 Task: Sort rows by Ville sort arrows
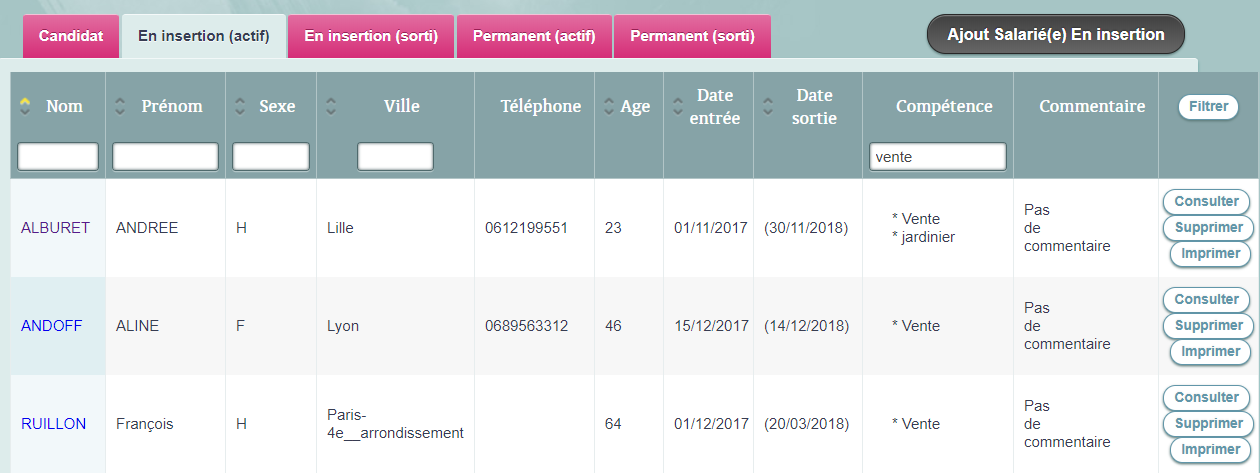(332, 106)
